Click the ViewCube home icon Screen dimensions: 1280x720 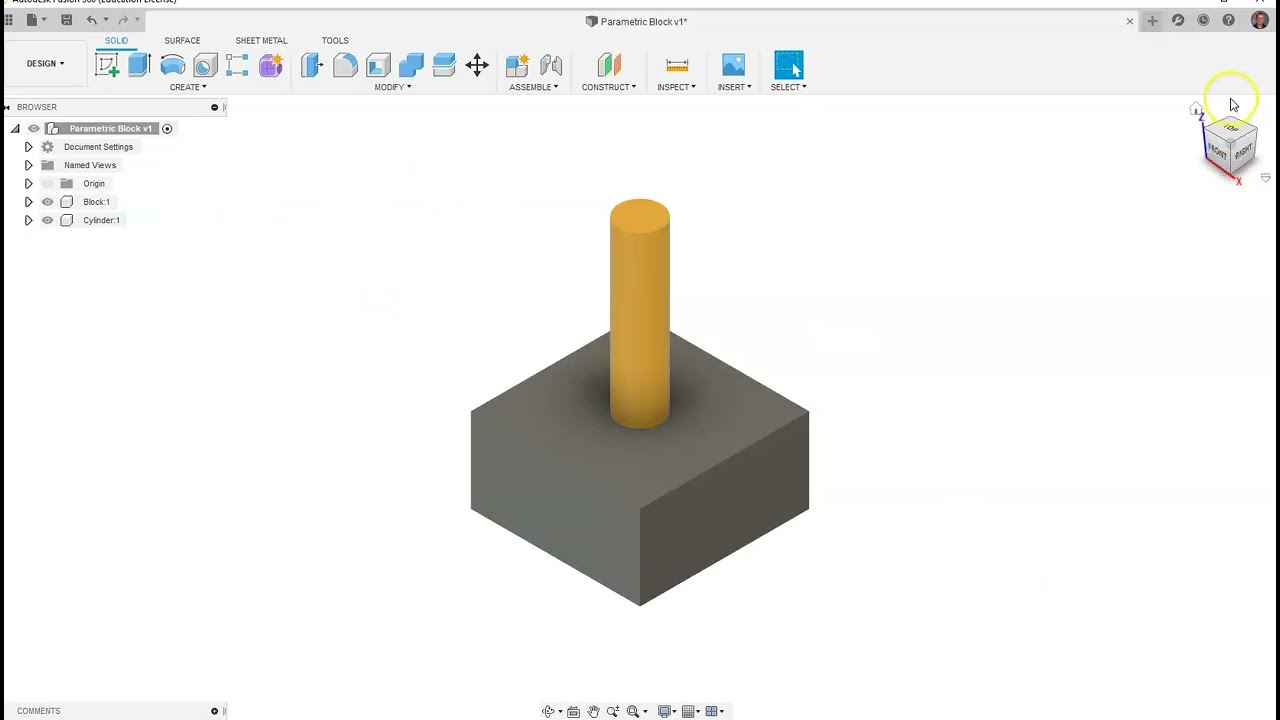(x=1196, y=109)
